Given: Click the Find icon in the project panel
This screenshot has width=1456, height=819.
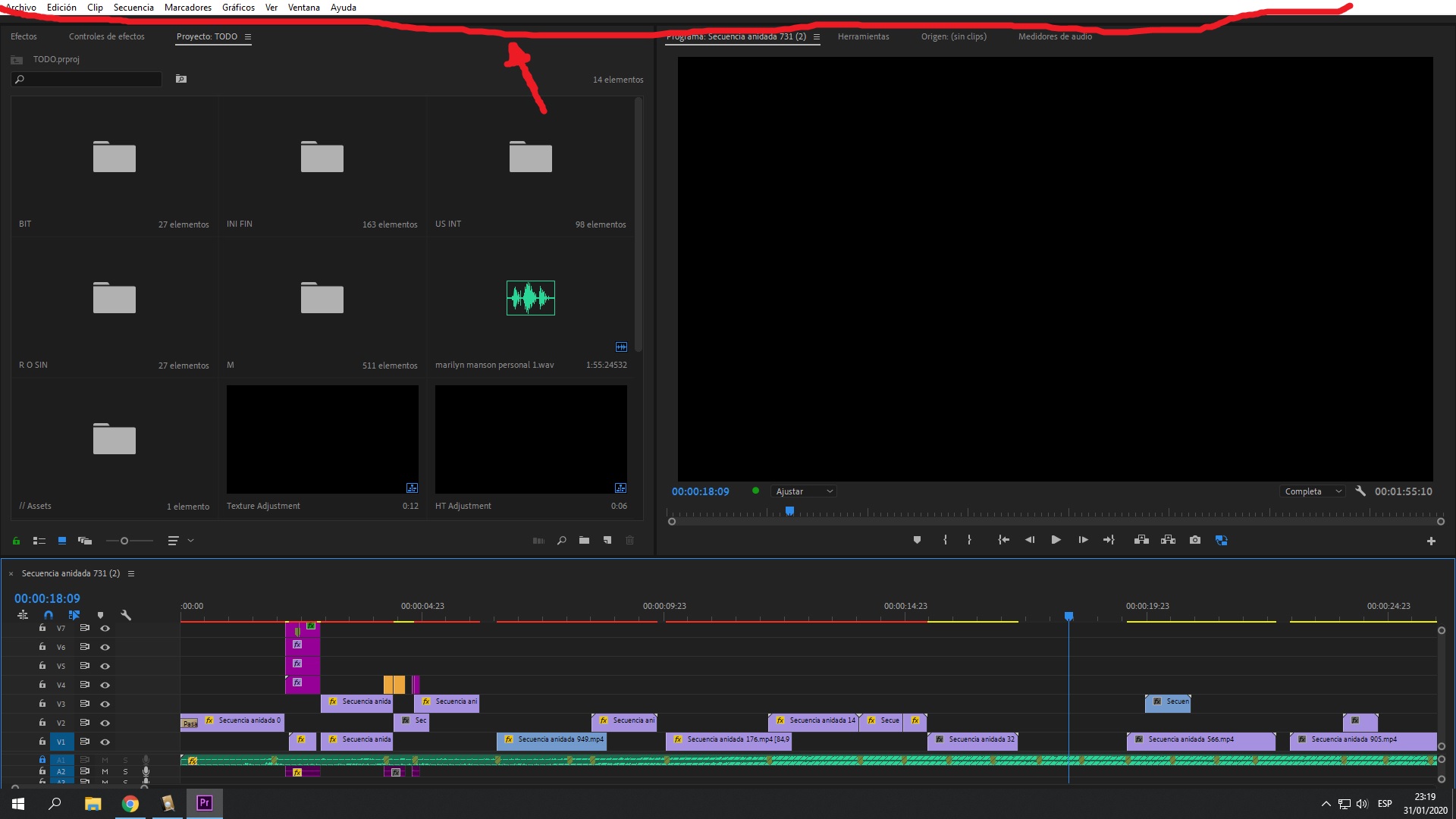Looking at the screenshot, I should click(562, 541).
